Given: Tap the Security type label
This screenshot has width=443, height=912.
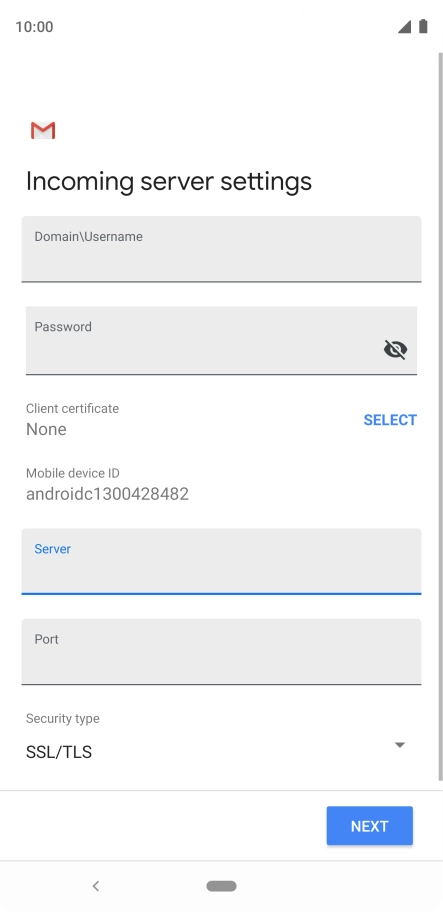Looking at the screenshot, I should point(63,719).
